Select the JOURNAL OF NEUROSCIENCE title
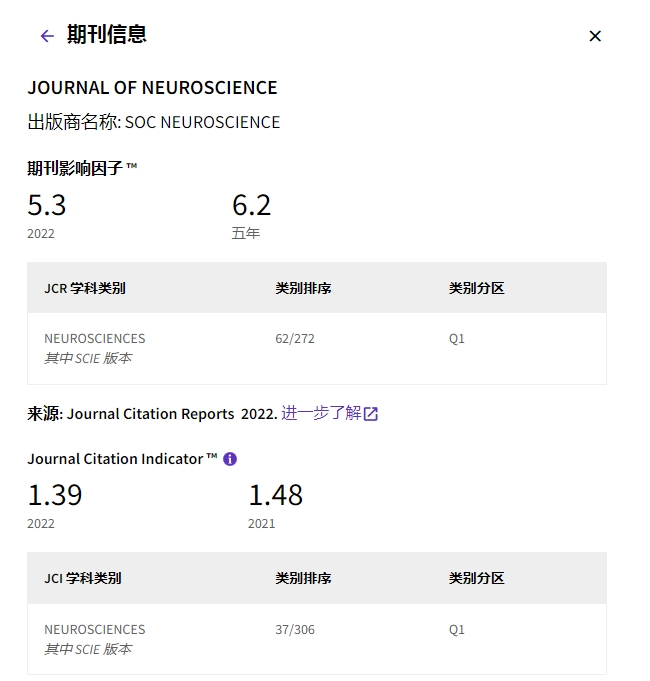This screenshot has height=681, width=650. click(152, 88)
